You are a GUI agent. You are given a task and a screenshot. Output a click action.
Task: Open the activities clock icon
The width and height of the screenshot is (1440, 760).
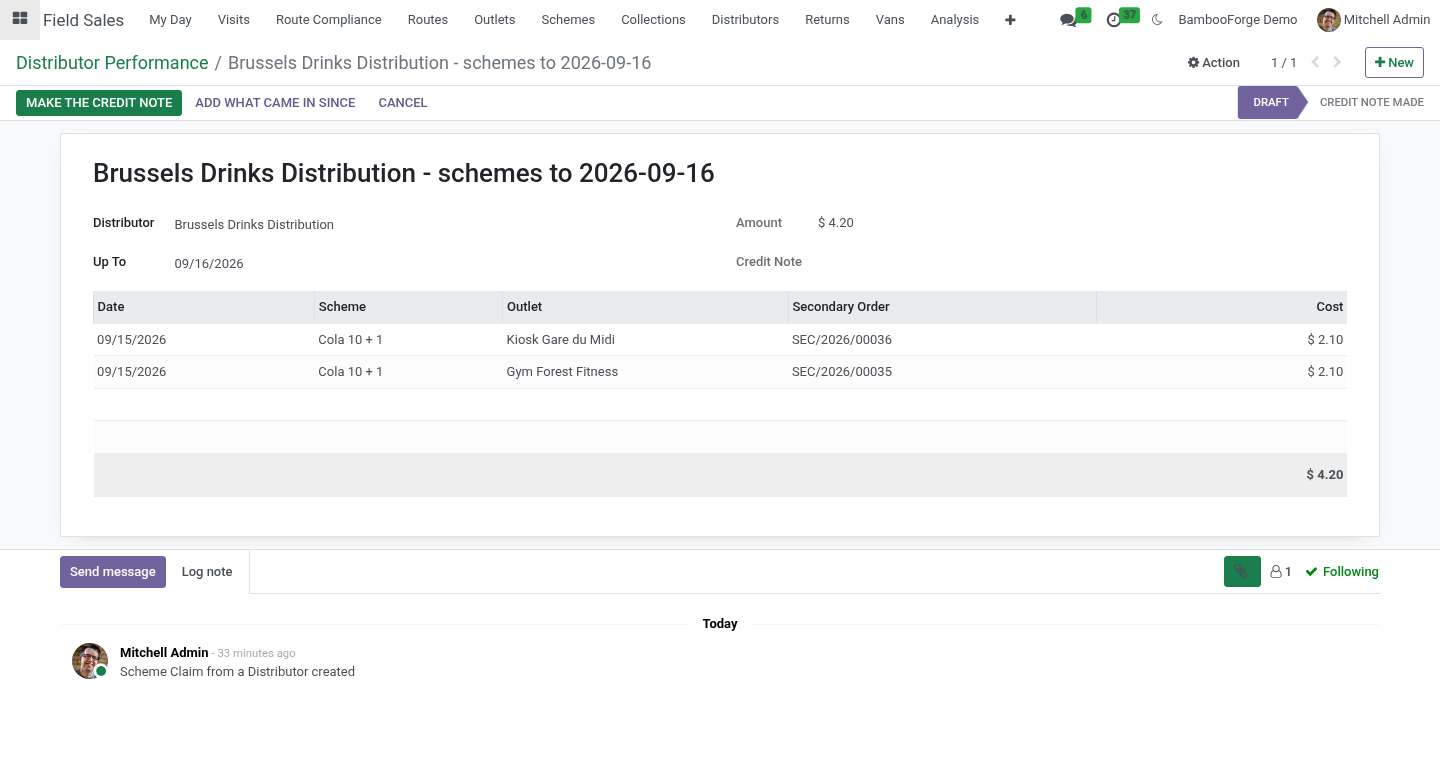tap(1114, 20)
